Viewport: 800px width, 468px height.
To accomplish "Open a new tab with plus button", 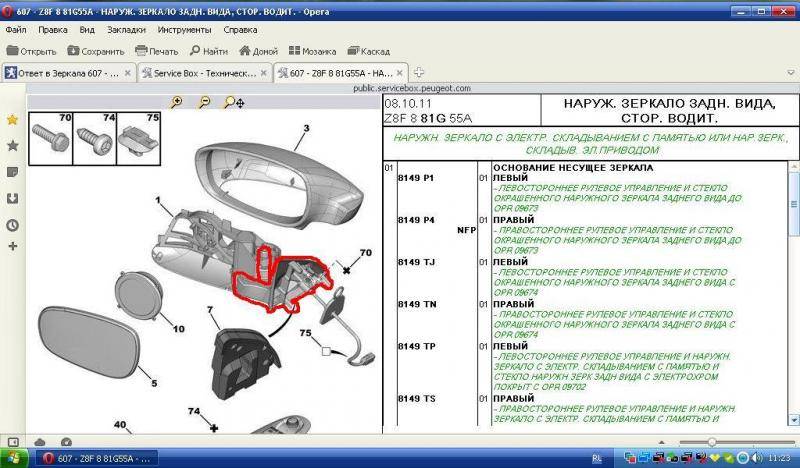I will pyautogui.click(x=419, y=72).
